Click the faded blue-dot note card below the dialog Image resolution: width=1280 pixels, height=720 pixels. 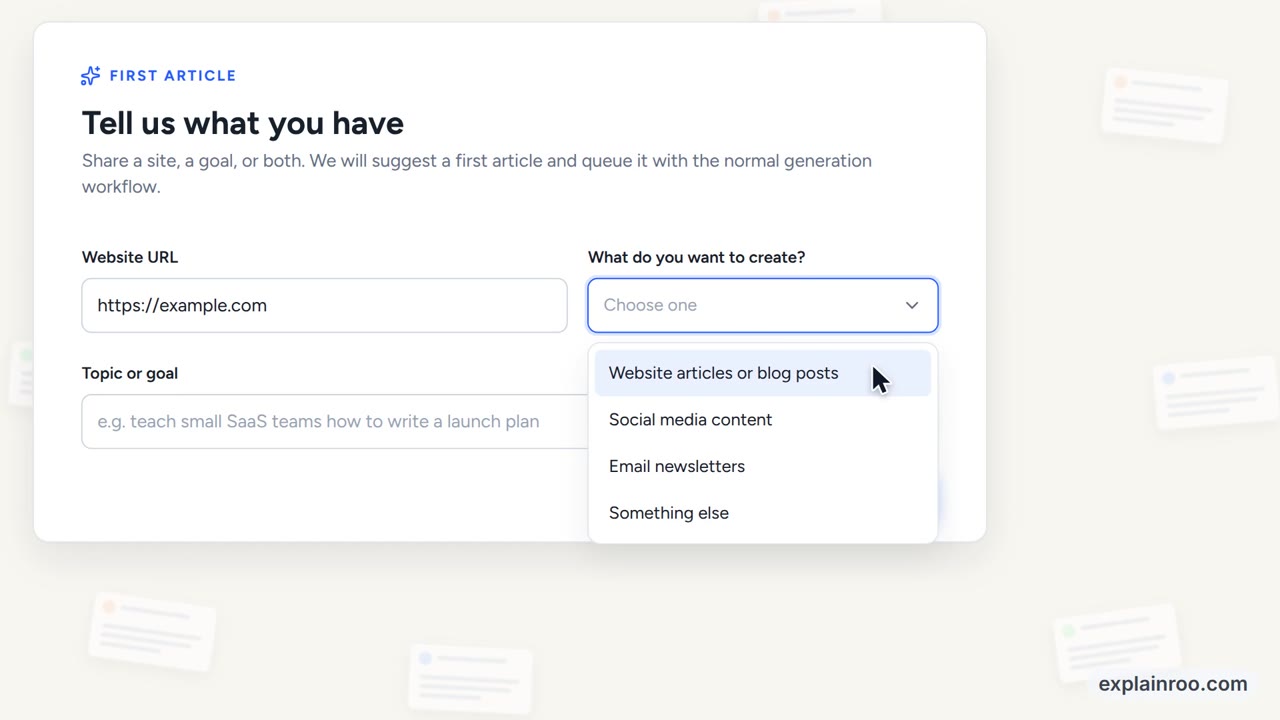(x=470, y=679)
